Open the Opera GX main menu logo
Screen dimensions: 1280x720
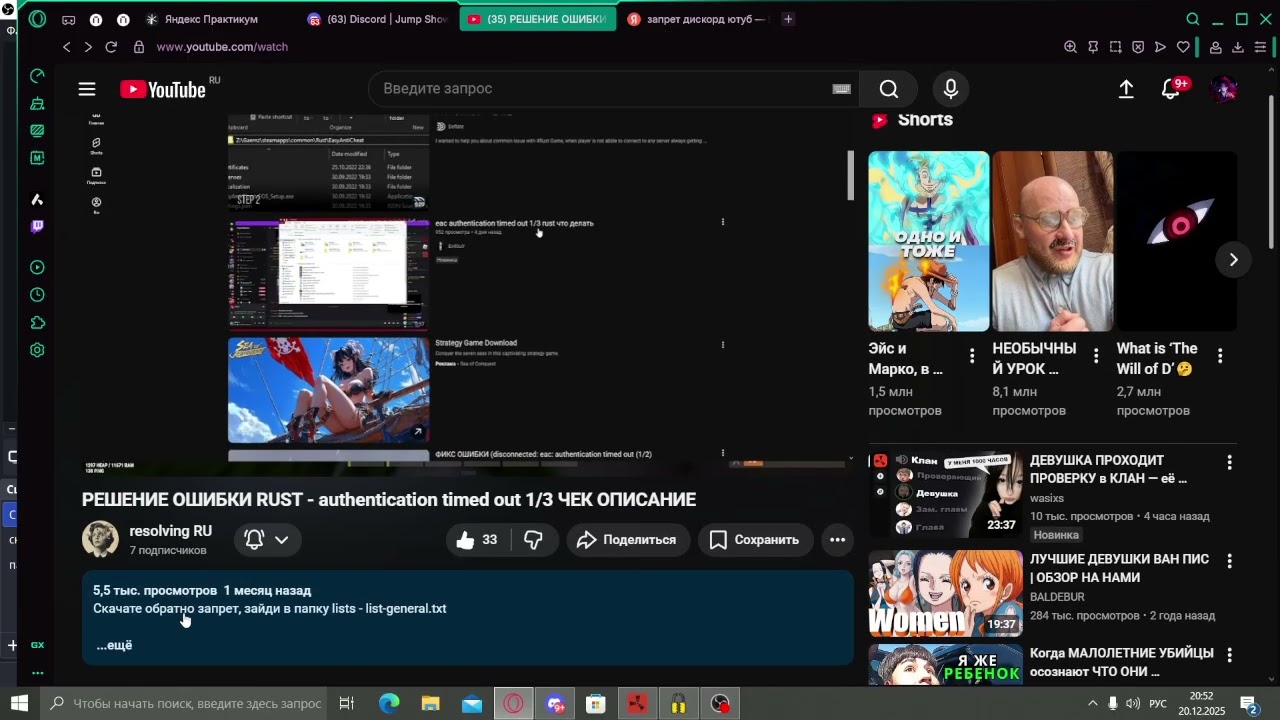tap(37, 19)
